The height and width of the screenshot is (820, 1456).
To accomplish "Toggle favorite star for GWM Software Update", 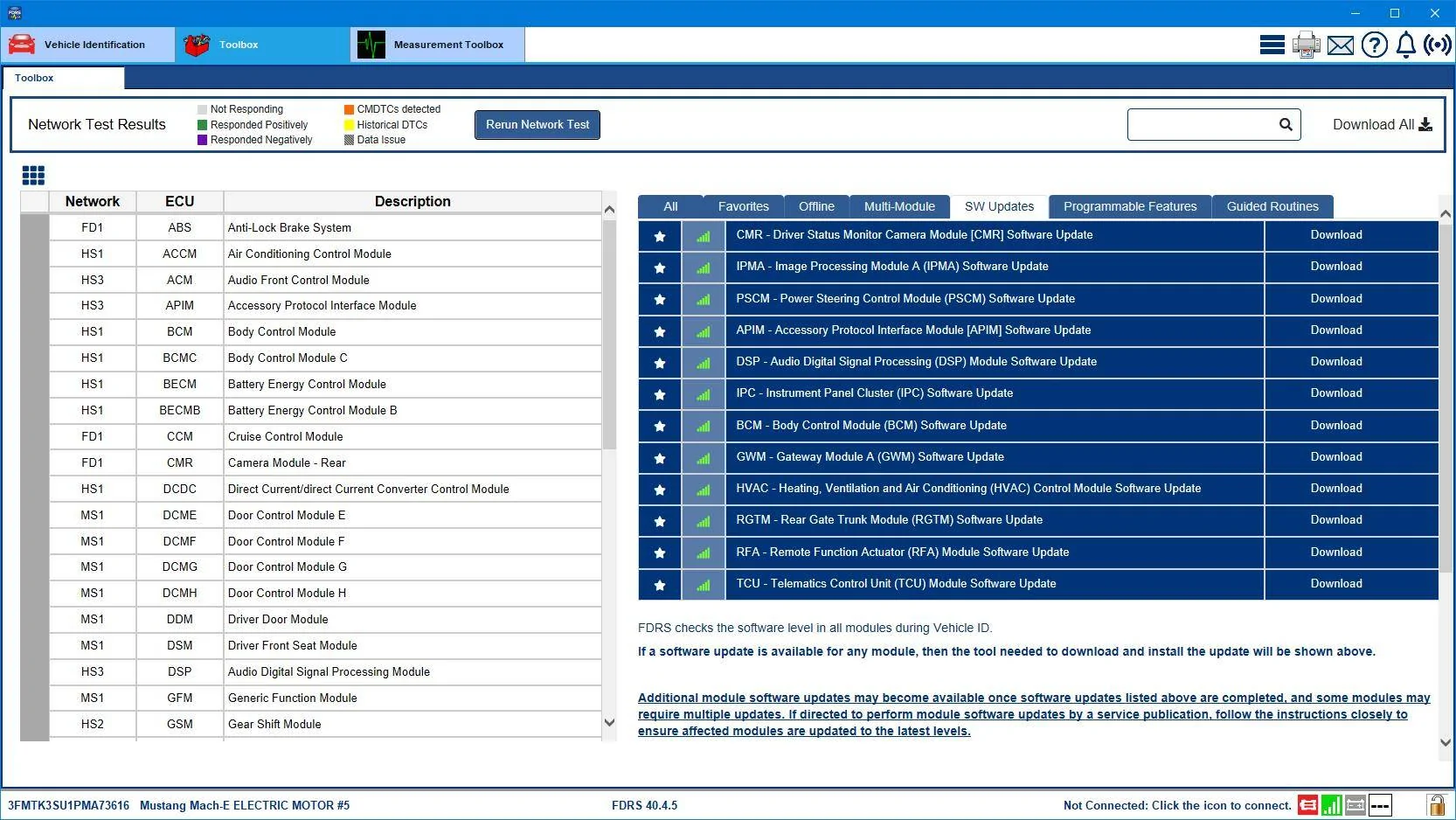I will click(660, 458).
